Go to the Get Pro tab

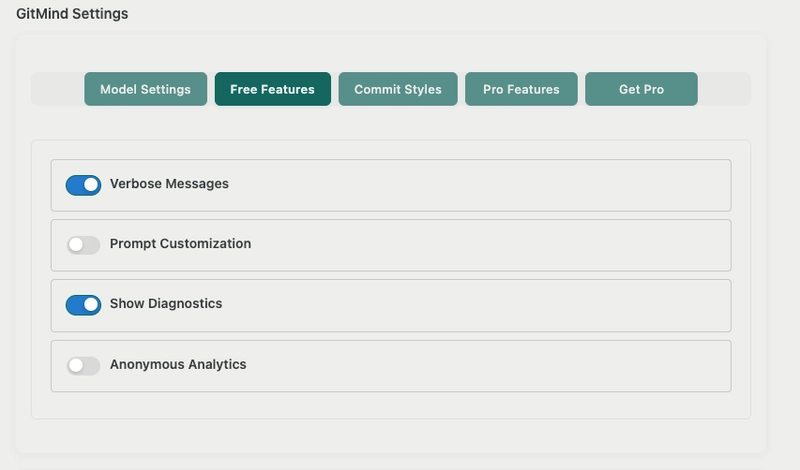coord(641,89)
